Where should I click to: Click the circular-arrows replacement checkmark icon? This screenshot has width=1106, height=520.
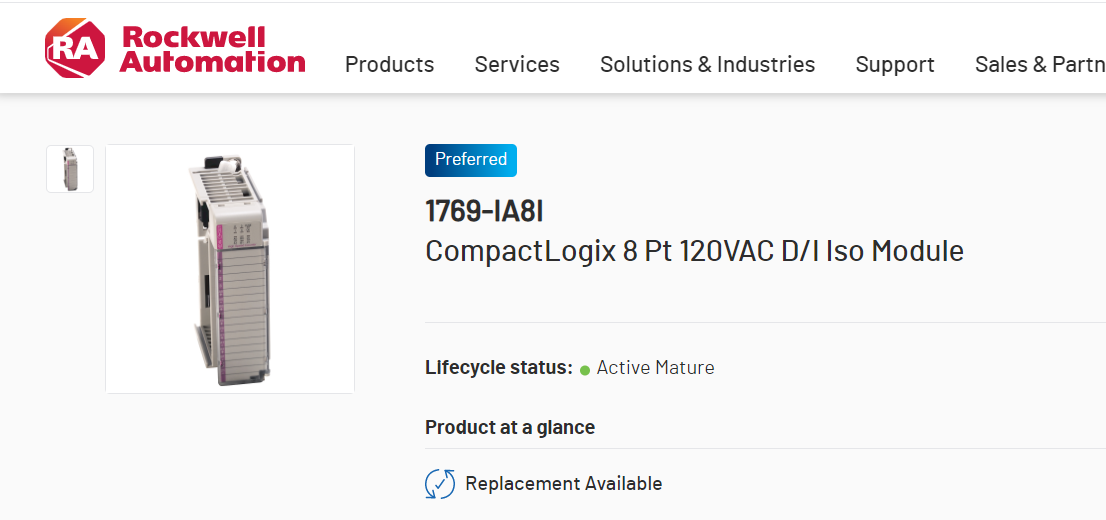440,484
